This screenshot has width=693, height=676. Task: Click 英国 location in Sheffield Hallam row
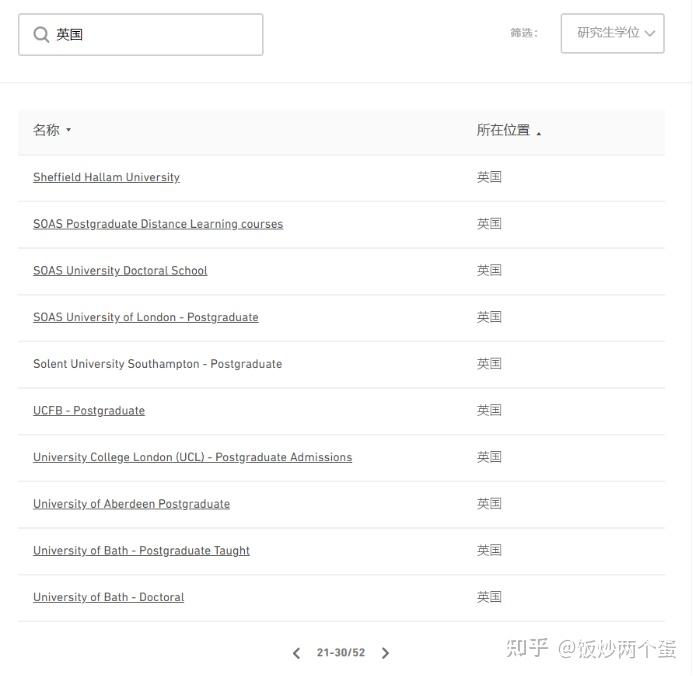pos(489,177)
